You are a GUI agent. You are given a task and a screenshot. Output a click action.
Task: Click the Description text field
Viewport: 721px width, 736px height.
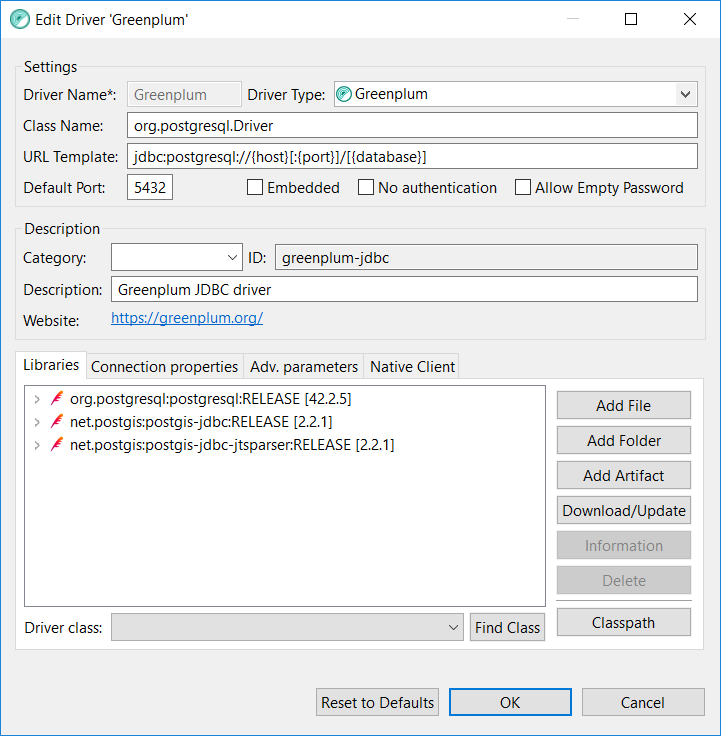click(x=404, y=289)
